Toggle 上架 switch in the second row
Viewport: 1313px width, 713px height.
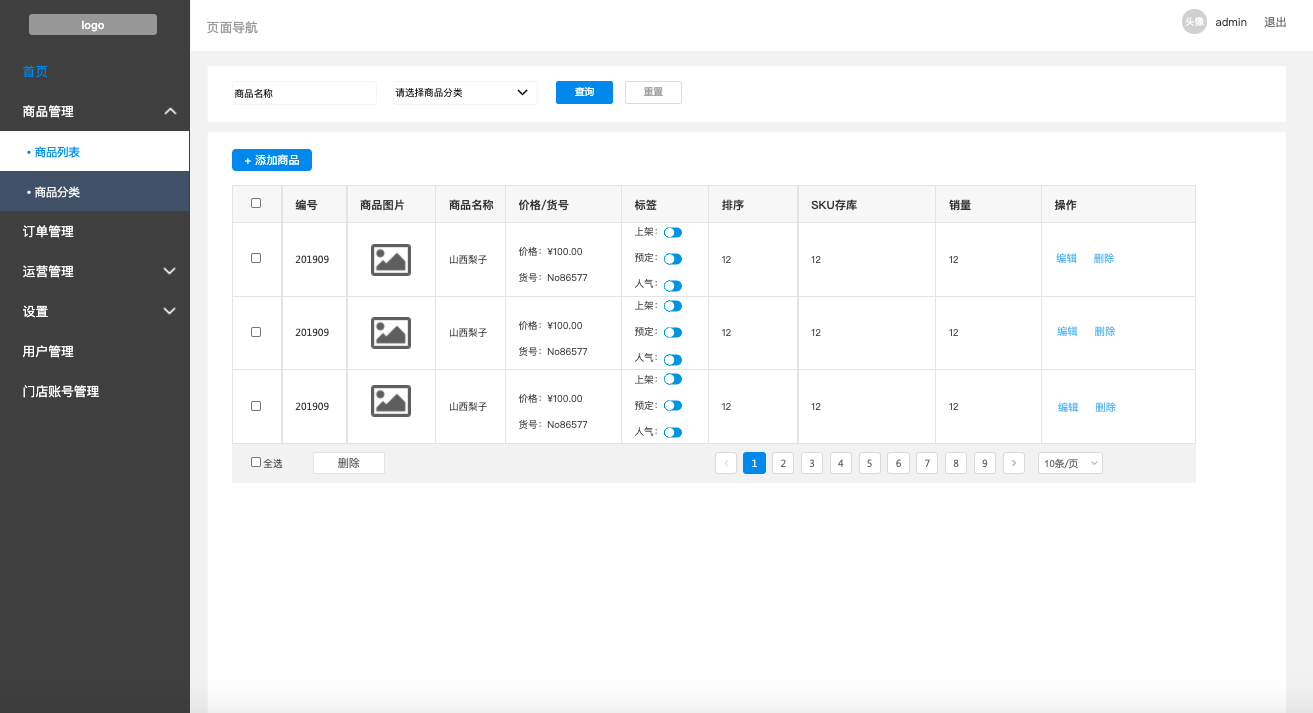point(673,306)
